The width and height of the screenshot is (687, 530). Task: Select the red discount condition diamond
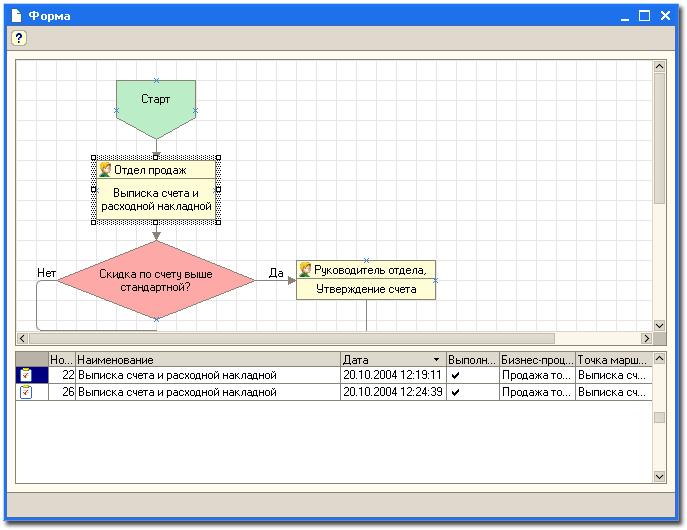click(x=156, y=280)
